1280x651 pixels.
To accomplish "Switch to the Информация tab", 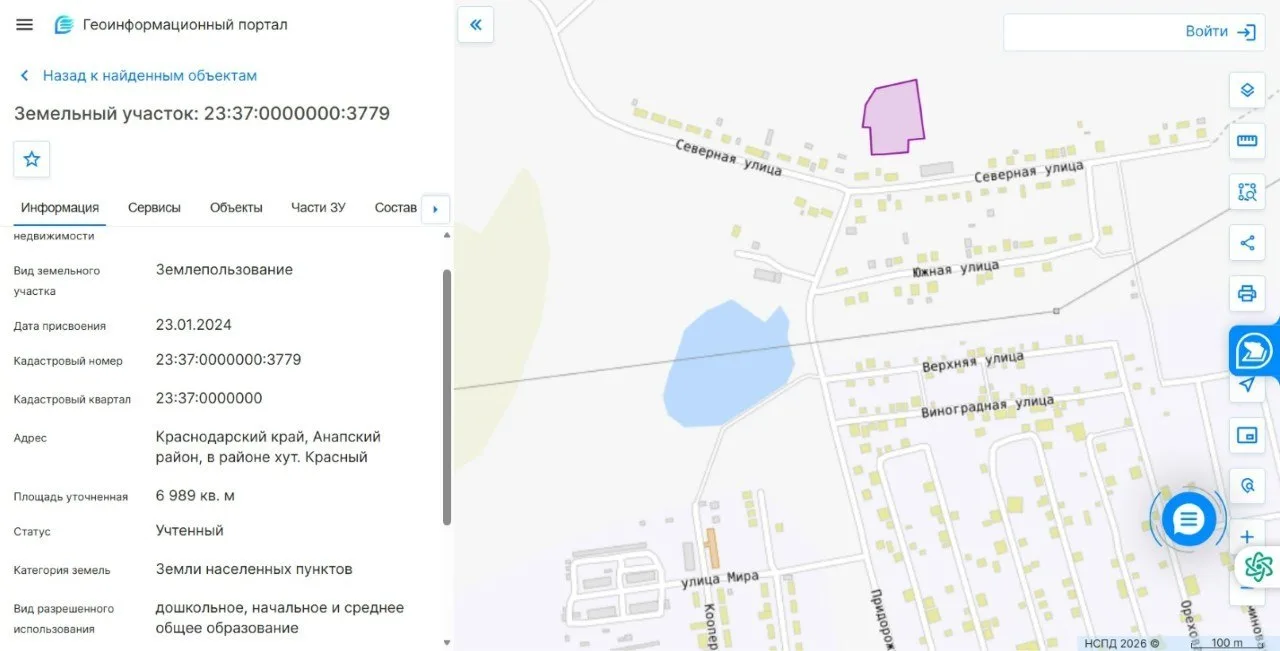I will [60, 208].
